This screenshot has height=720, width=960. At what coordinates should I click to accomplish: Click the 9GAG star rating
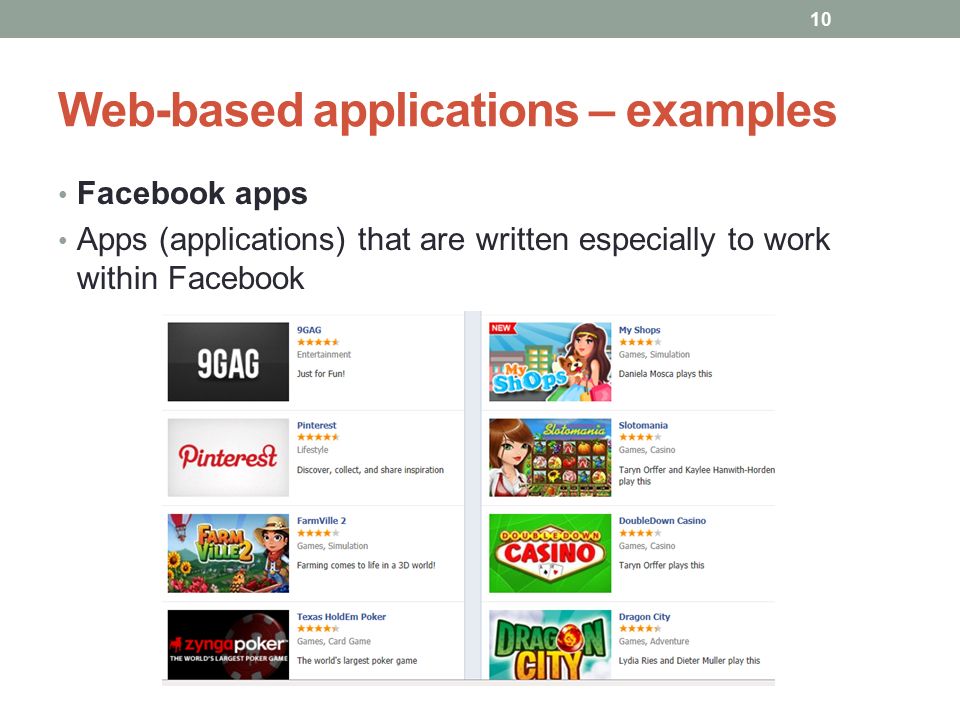tap(318, 342)
